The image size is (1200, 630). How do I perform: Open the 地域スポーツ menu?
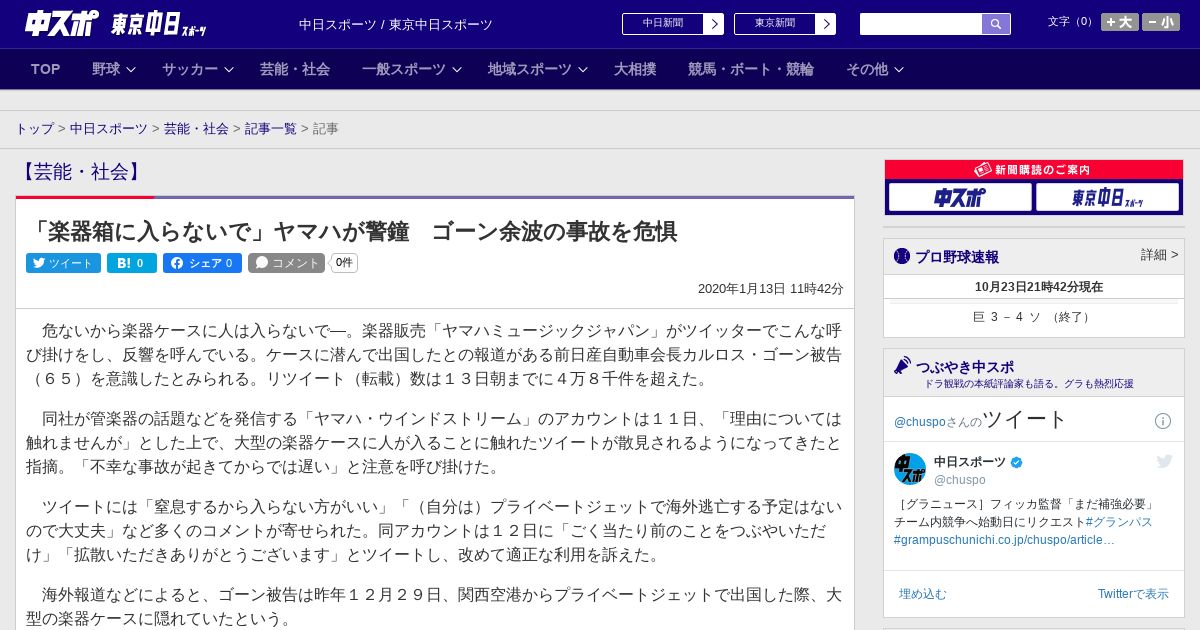[530, 69]
